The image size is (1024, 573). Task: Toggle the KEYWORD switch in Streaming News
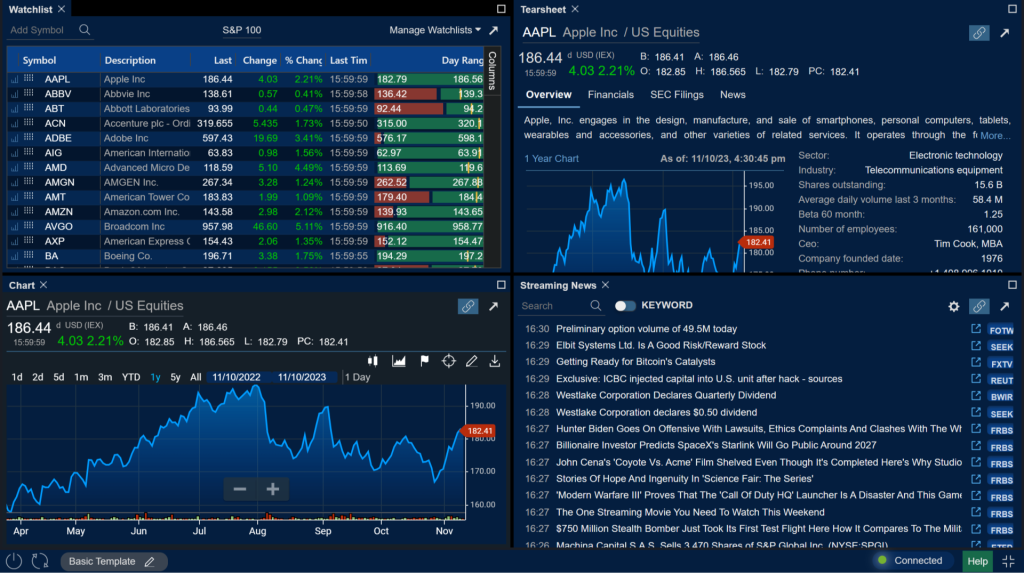click(x=625, y=305)
